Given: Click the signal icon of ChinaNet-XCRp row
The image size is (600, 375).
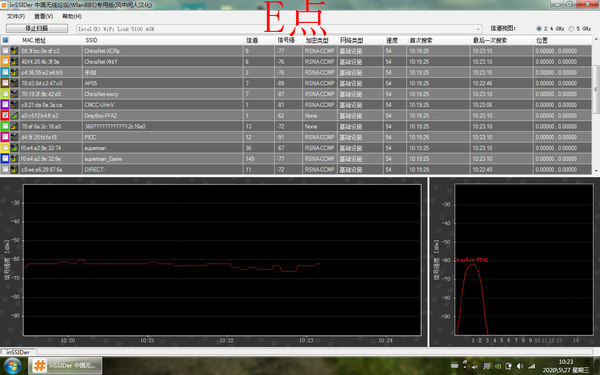Looking at the screenshot, I should tap(14, 51).
